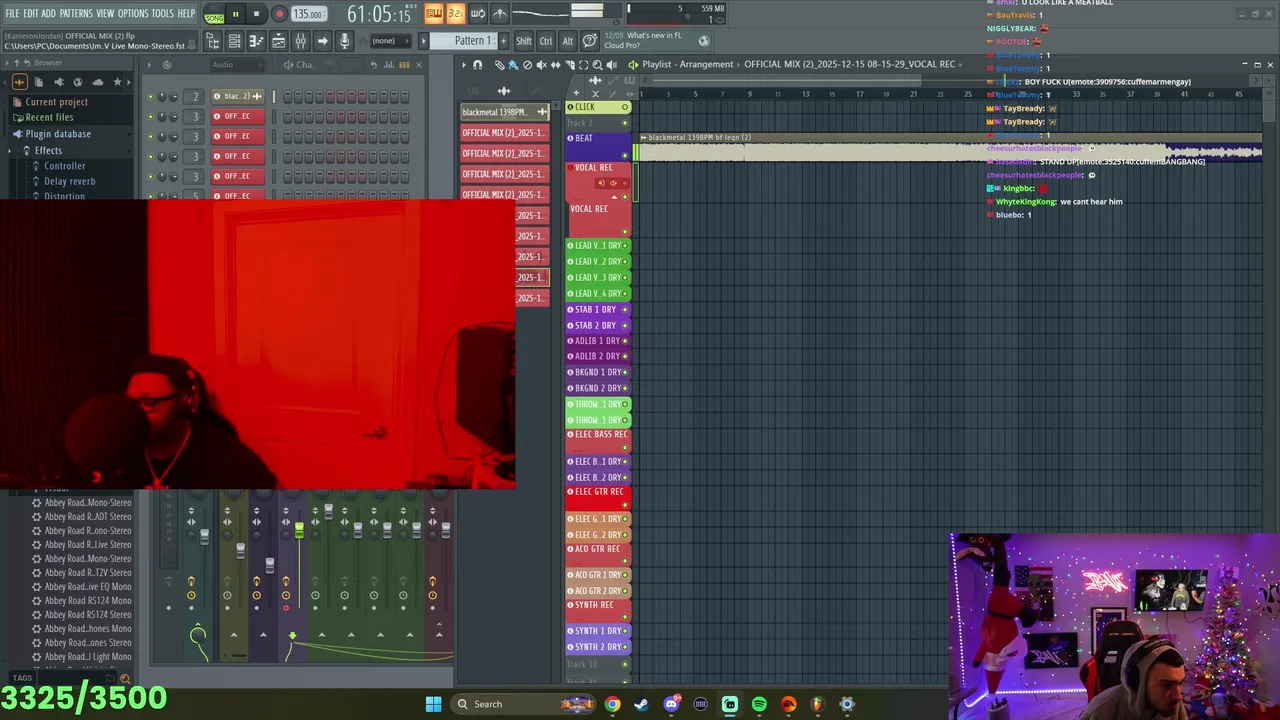Screen dimensions: 1280x720
Task: Open the Pattern 1 selector dropdown
Action: pos(463,41)
